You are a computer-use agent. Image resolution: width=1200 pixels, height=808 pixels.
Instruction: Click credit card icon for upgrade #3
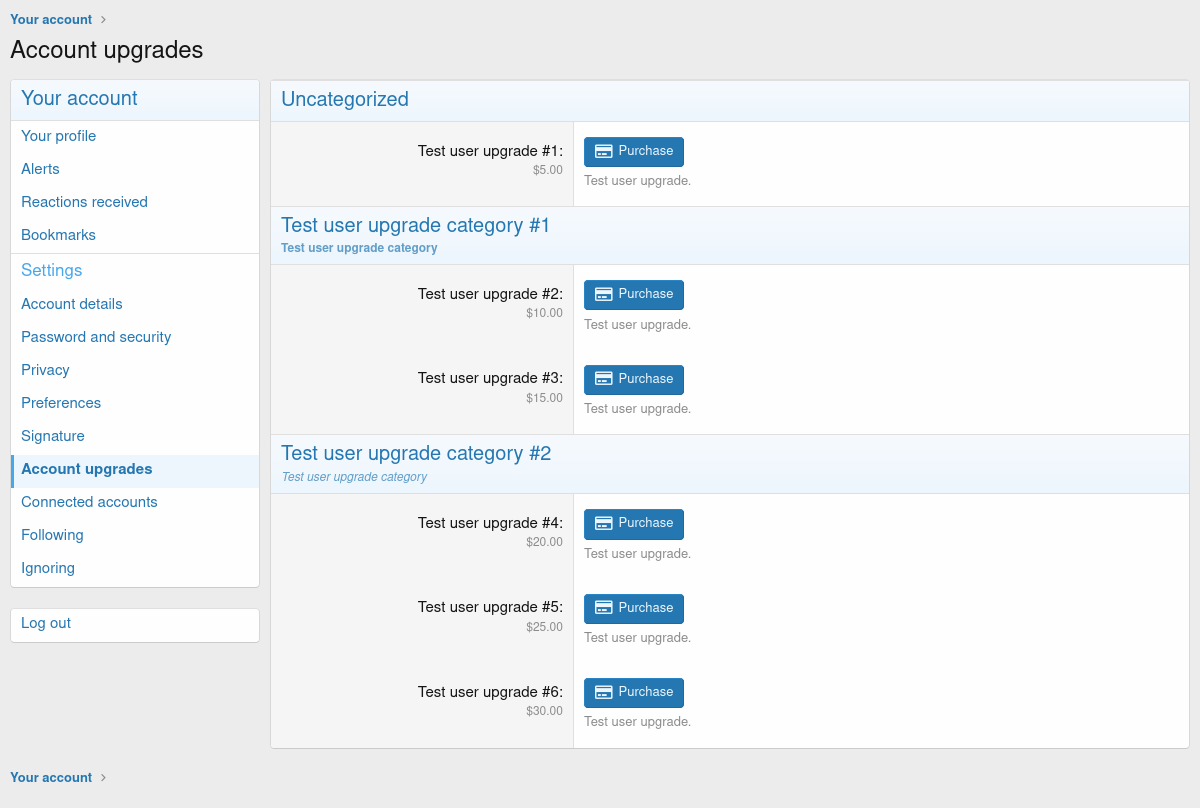coord(603,379)
